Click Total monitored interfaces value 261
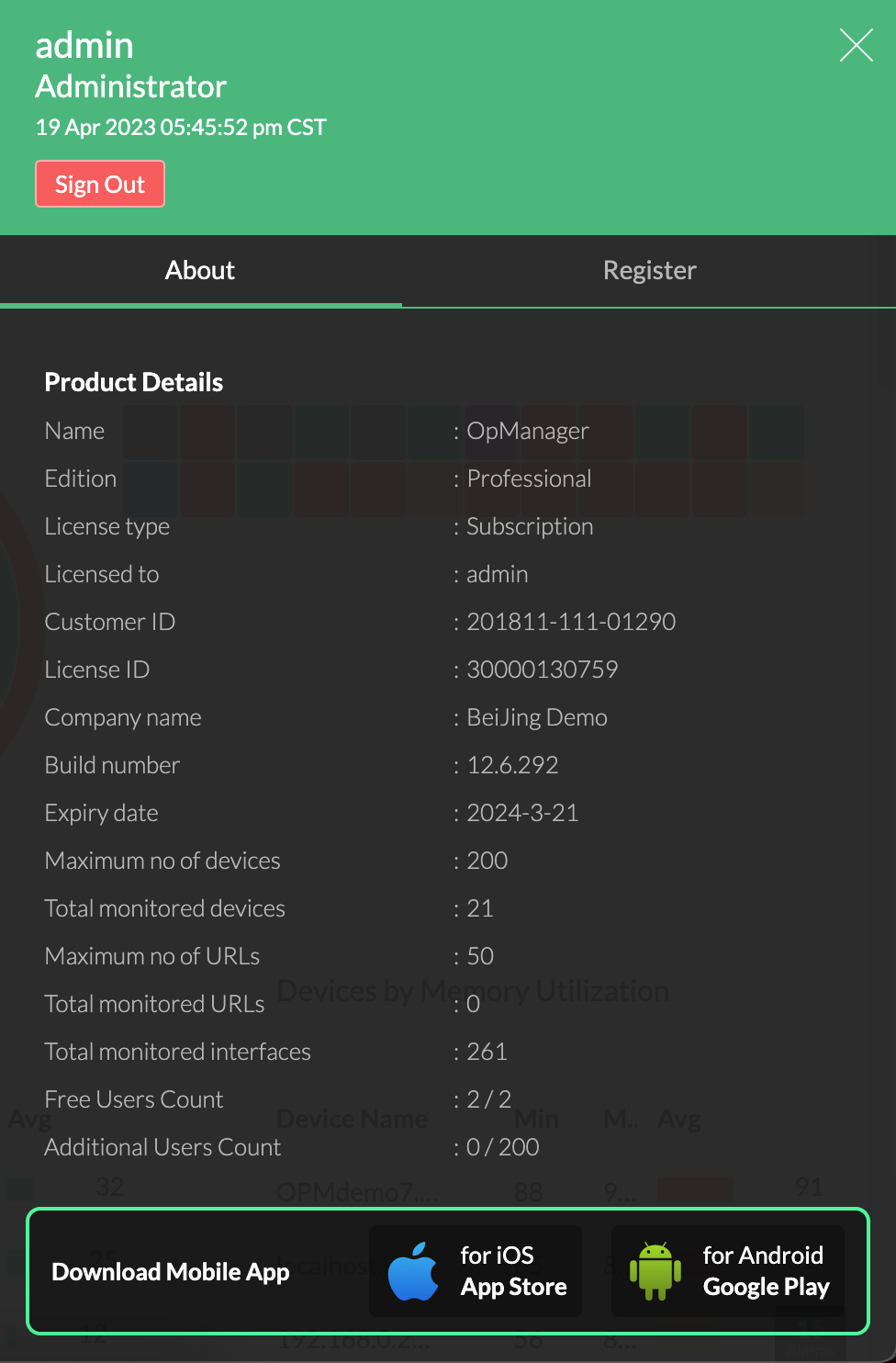The width and height of the screenshot is (896, 1363). coord(487,1052)
